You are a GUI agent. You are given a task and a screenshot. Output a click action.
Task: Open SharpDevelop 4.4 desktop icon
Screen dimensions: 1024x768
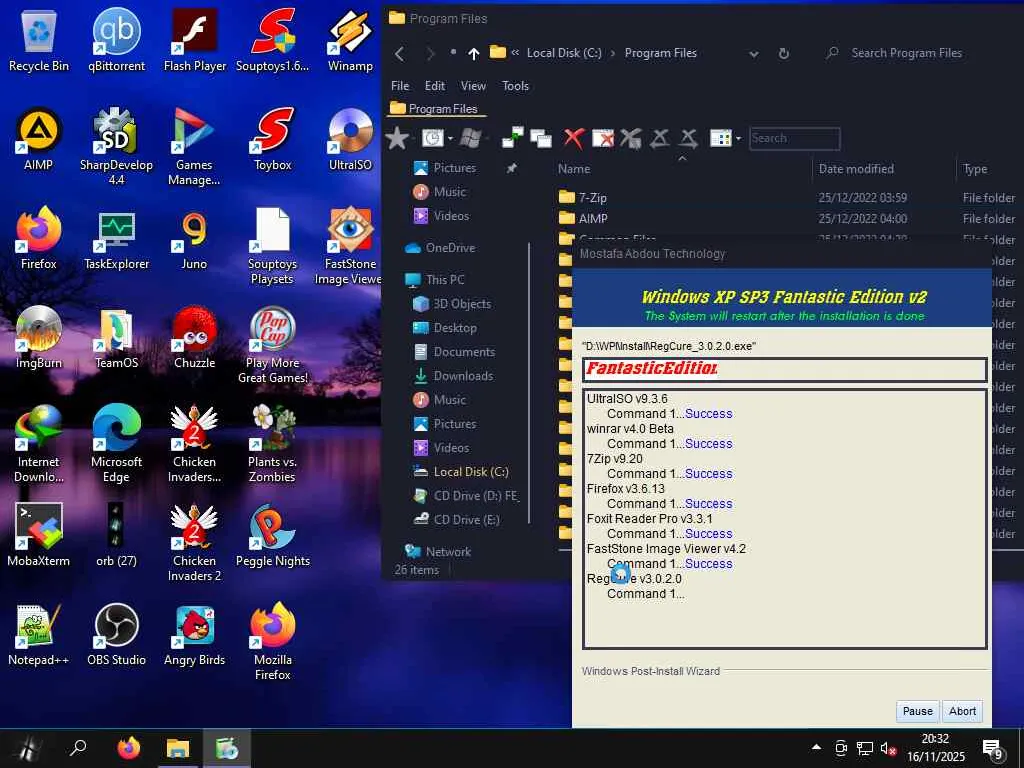(116, 146)
